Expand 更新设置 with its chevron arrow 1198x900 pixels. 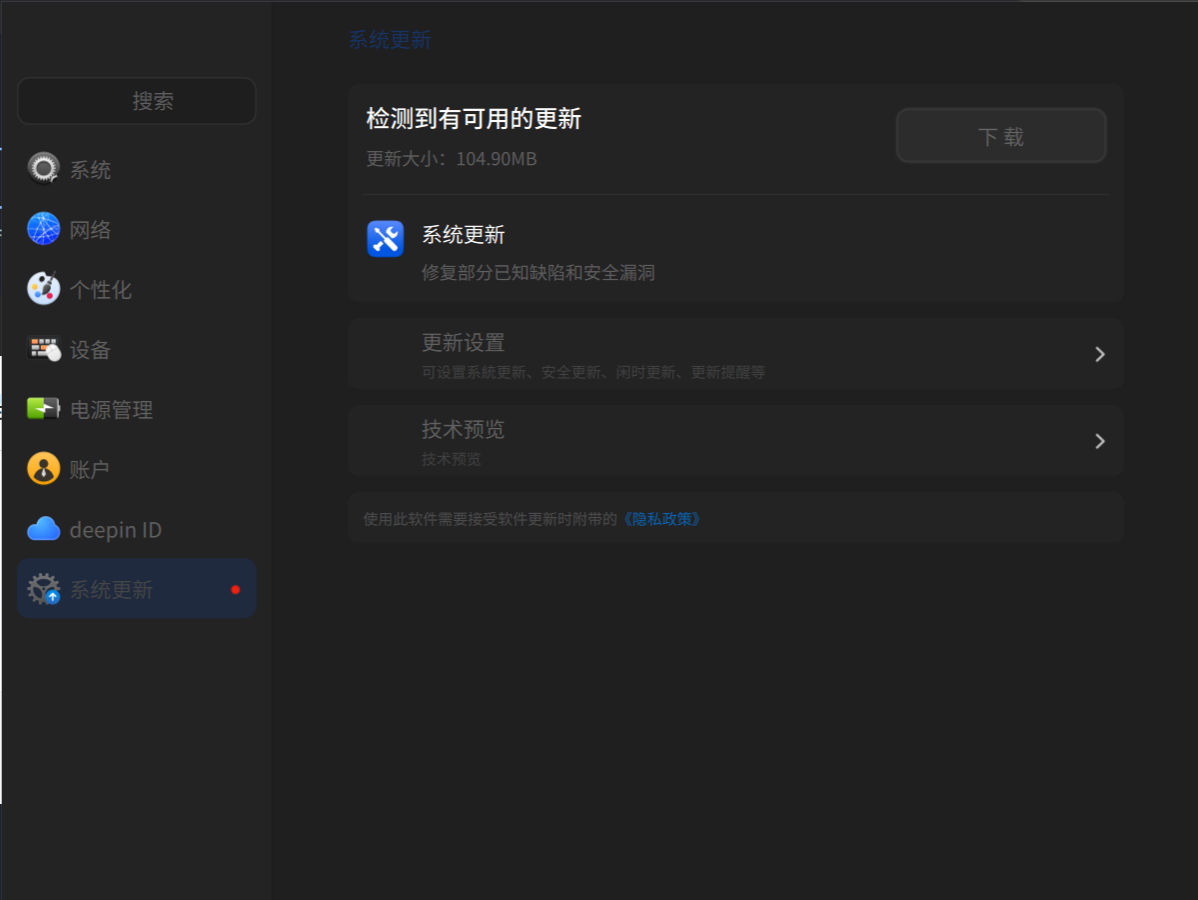click(1099, 354)
